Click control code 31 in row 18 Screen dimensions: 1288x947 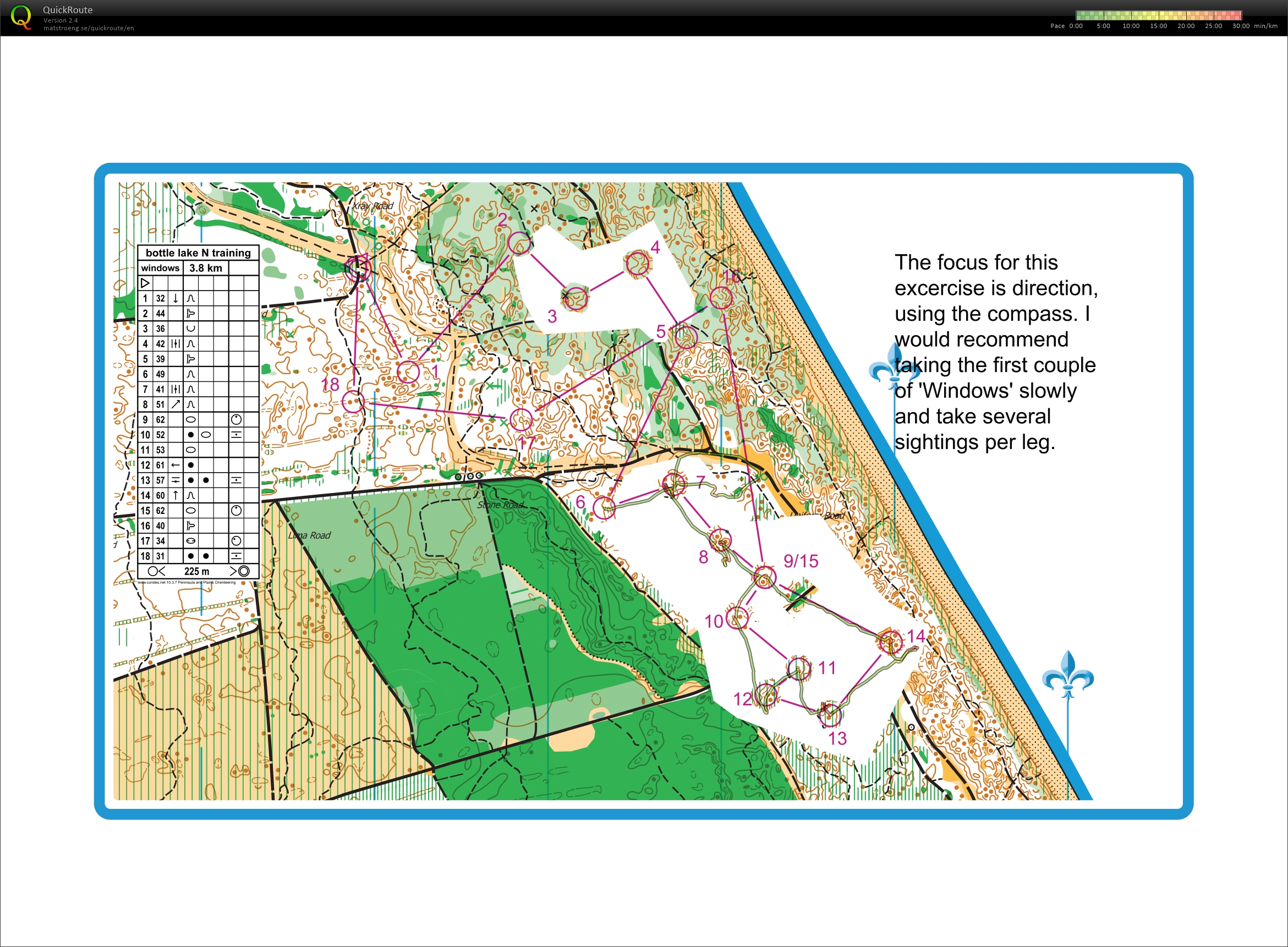point(161,556)
